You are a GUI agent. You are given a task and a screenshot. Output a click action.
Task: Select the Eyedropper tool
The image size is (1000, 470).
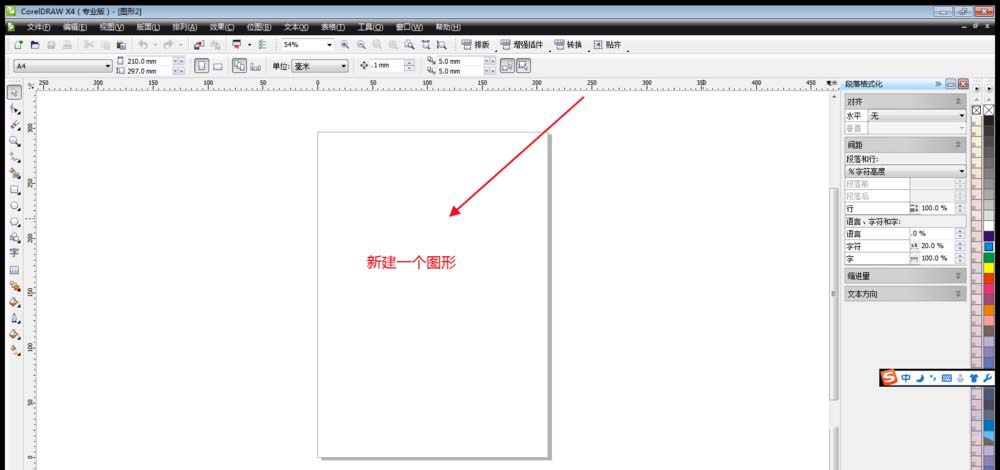(15, 302)
